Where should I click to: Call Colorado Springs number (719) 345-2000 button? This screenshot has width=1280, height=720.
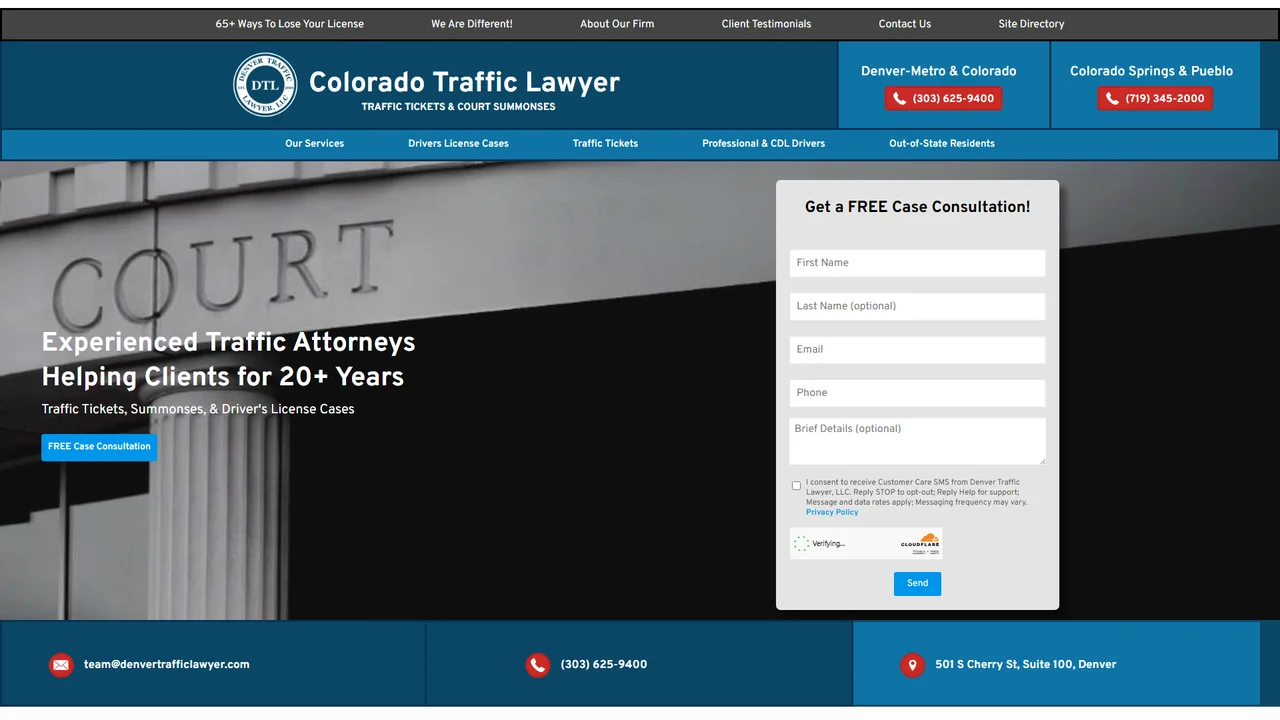click(1155, 99)
